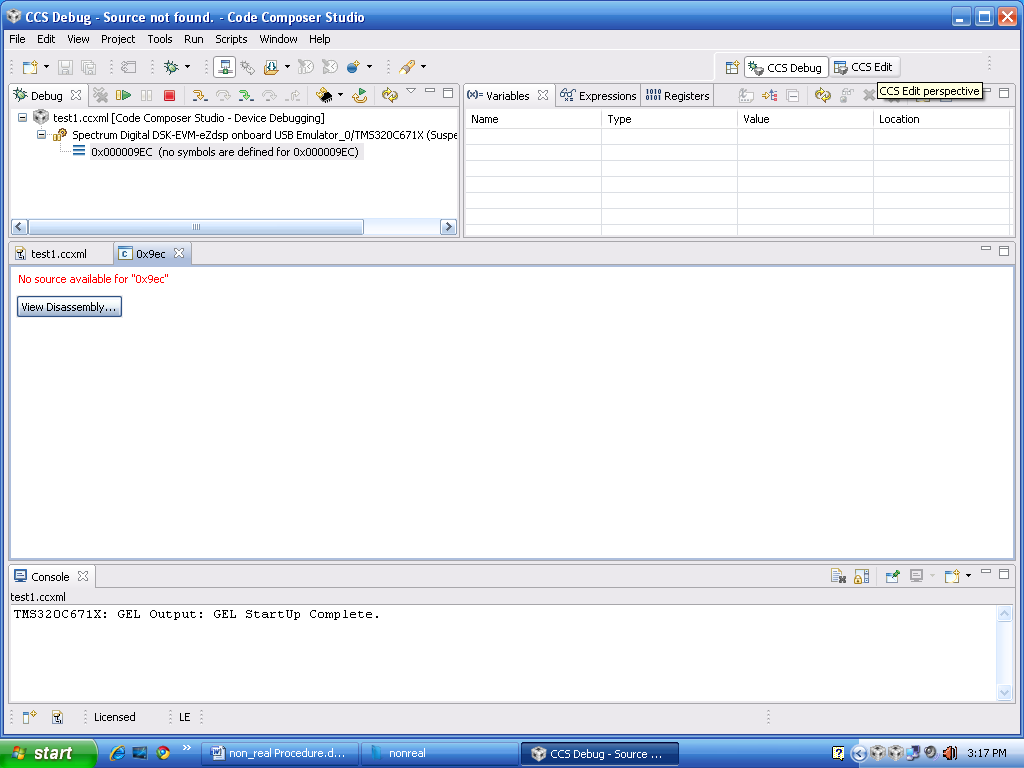This screenshot has height=768, width=1024.
Task: Click the flashlight Search icon
Action: (408, 67)
